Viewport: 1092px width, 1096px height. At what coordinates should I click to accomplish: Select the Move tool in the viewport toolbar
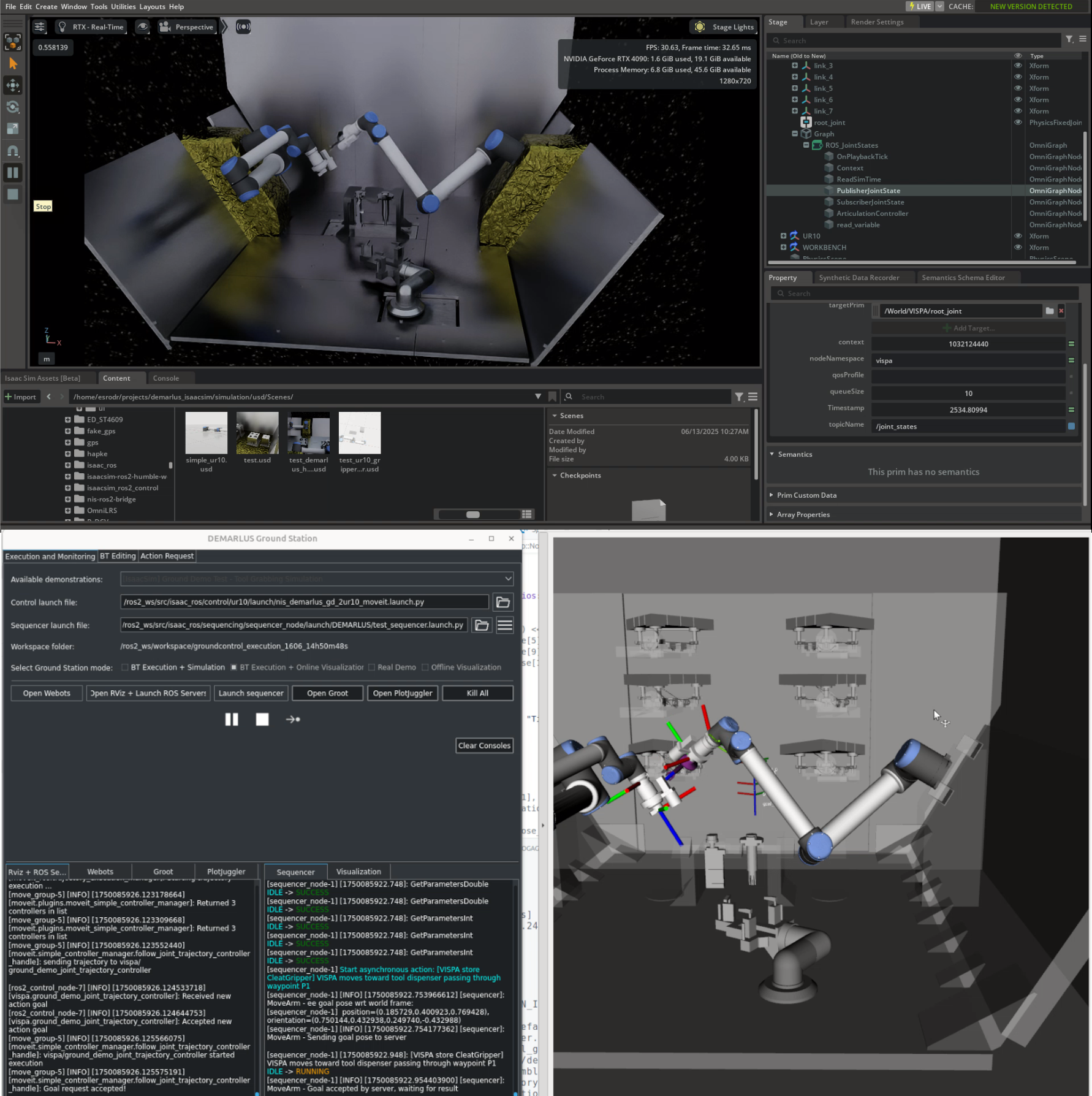pos(13,85)
